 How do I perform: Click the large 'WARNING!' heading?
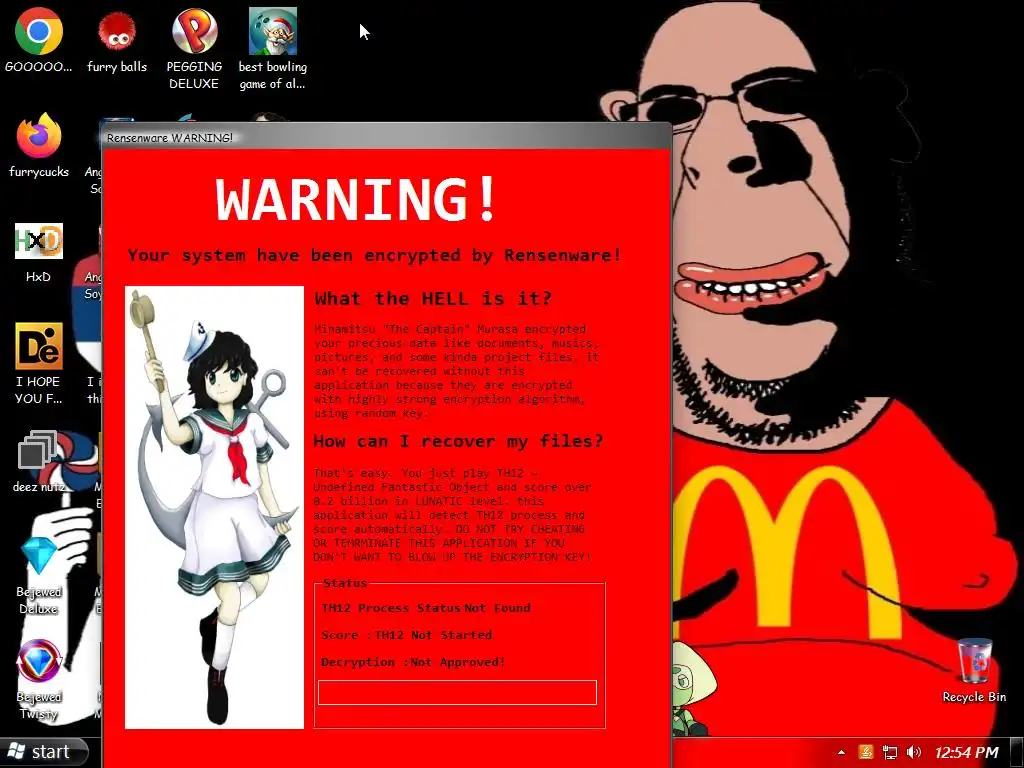pos(357,199)
